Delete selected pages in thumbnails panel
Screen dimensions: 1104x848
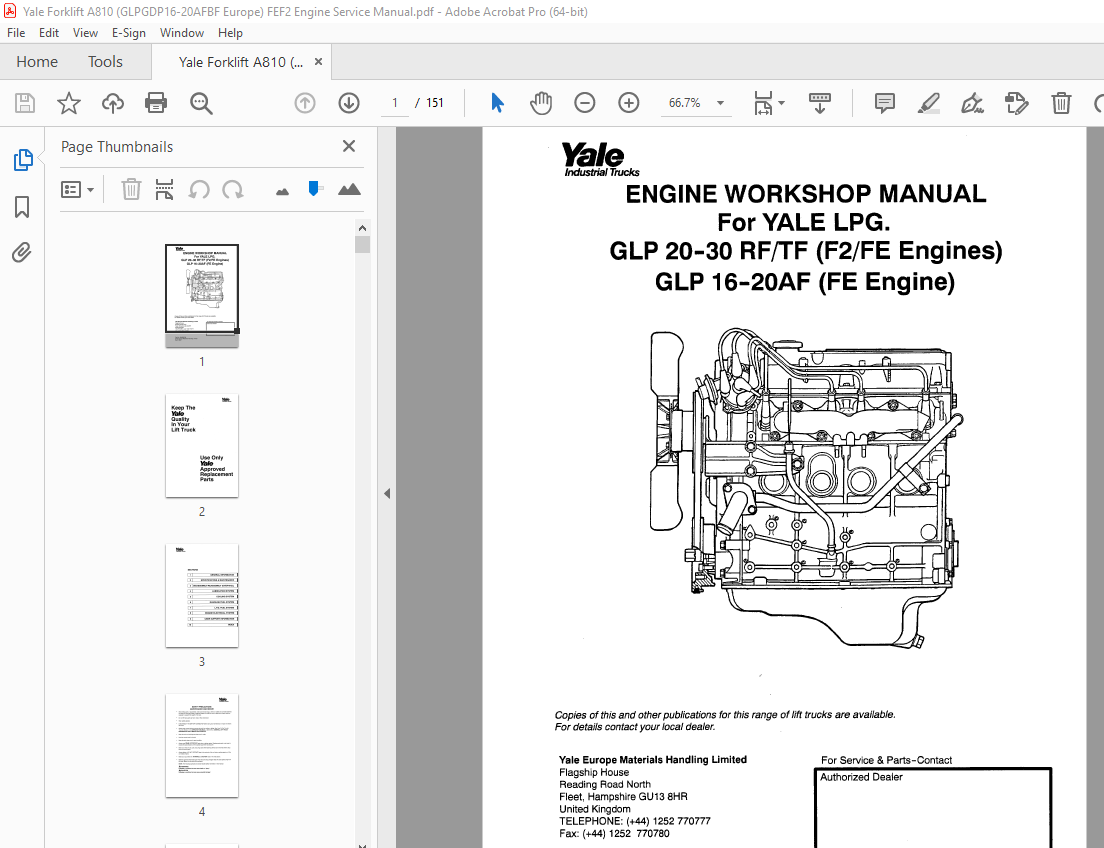click(x=131, y=189)
